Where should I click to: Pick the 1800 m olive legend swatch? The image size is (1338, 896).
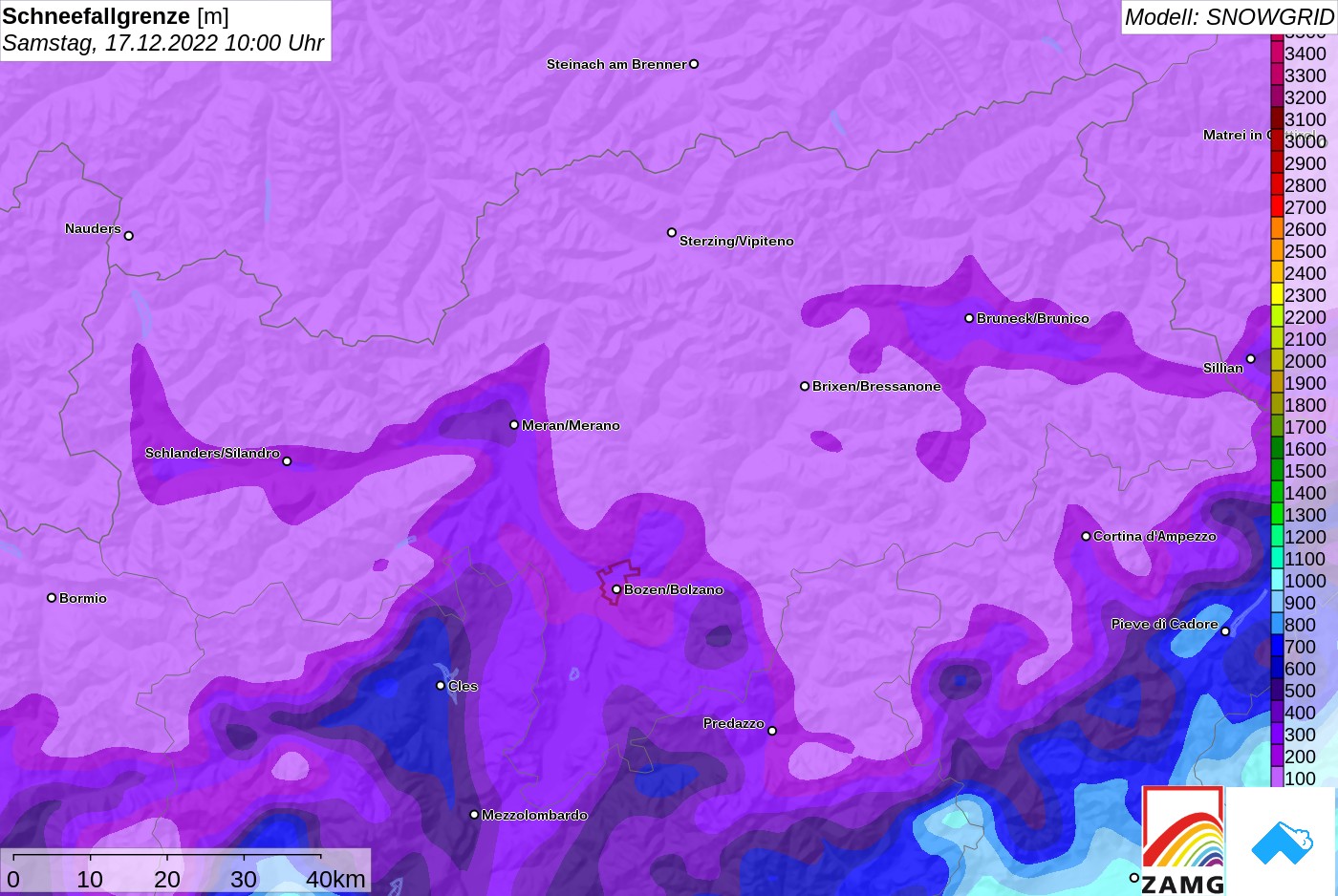pyautogui.click(x=1277, y=404)
